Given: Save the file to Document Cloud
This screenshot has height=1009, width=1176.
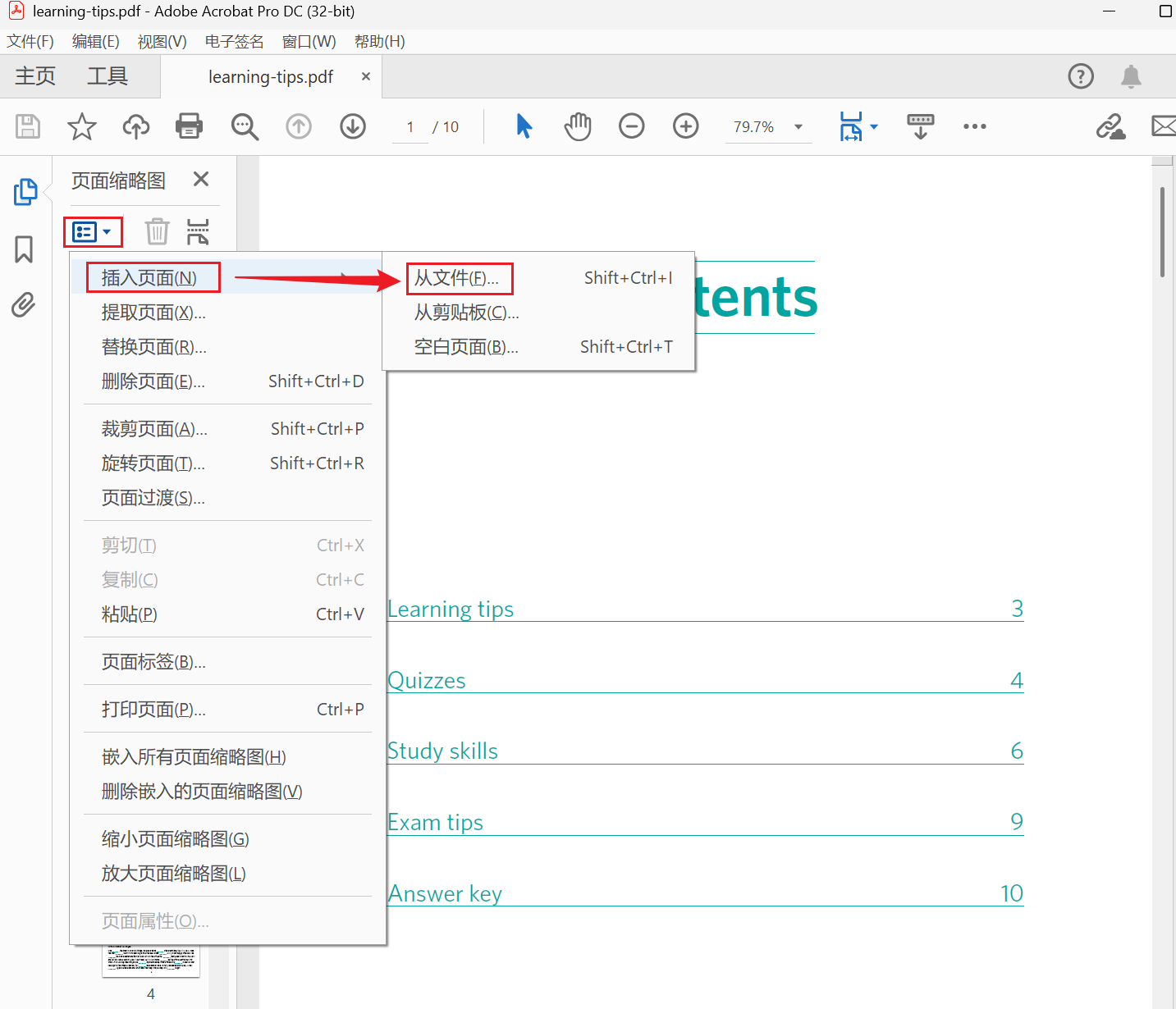Looking at the screenshot, I should 135,126.
